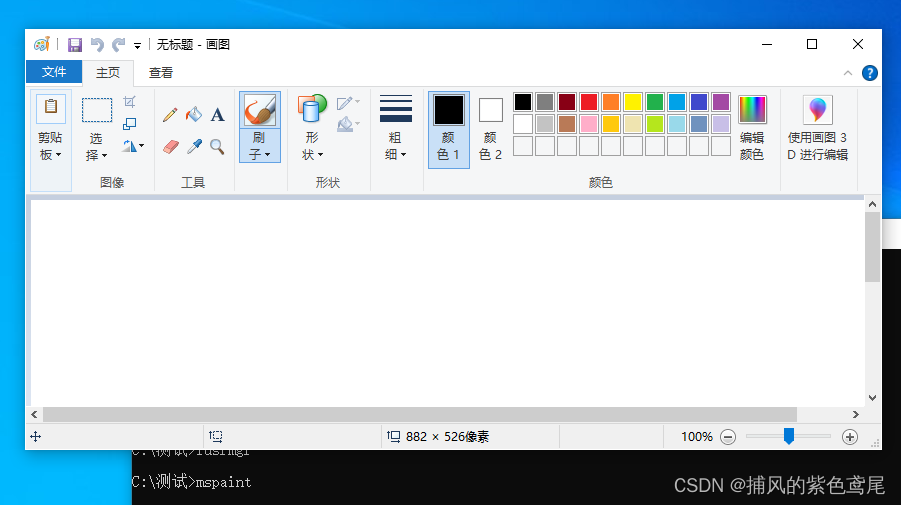Pick the orange color swatch
This screenshot has width=901, height=505.
point(611,102)
